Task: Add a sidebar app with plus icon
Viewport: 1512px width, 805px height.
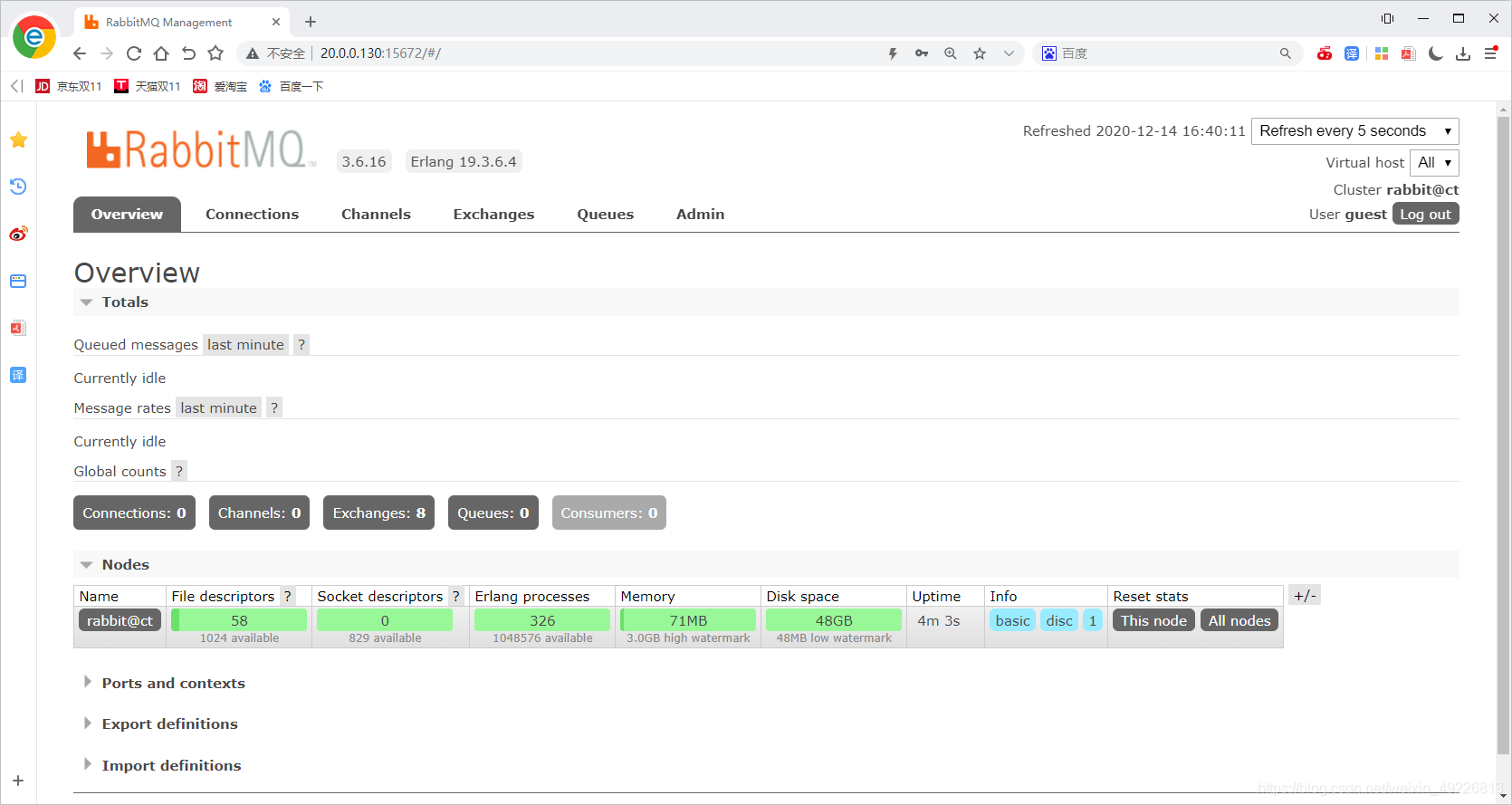Action: (x=18, y=781)
